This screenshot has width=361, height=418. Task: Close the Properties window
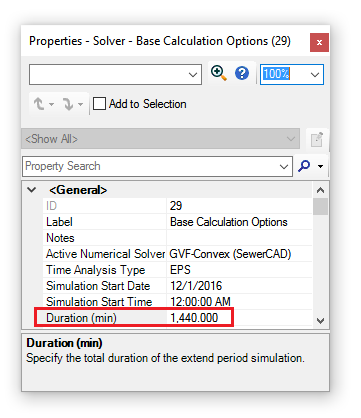[x=319, y=42]
